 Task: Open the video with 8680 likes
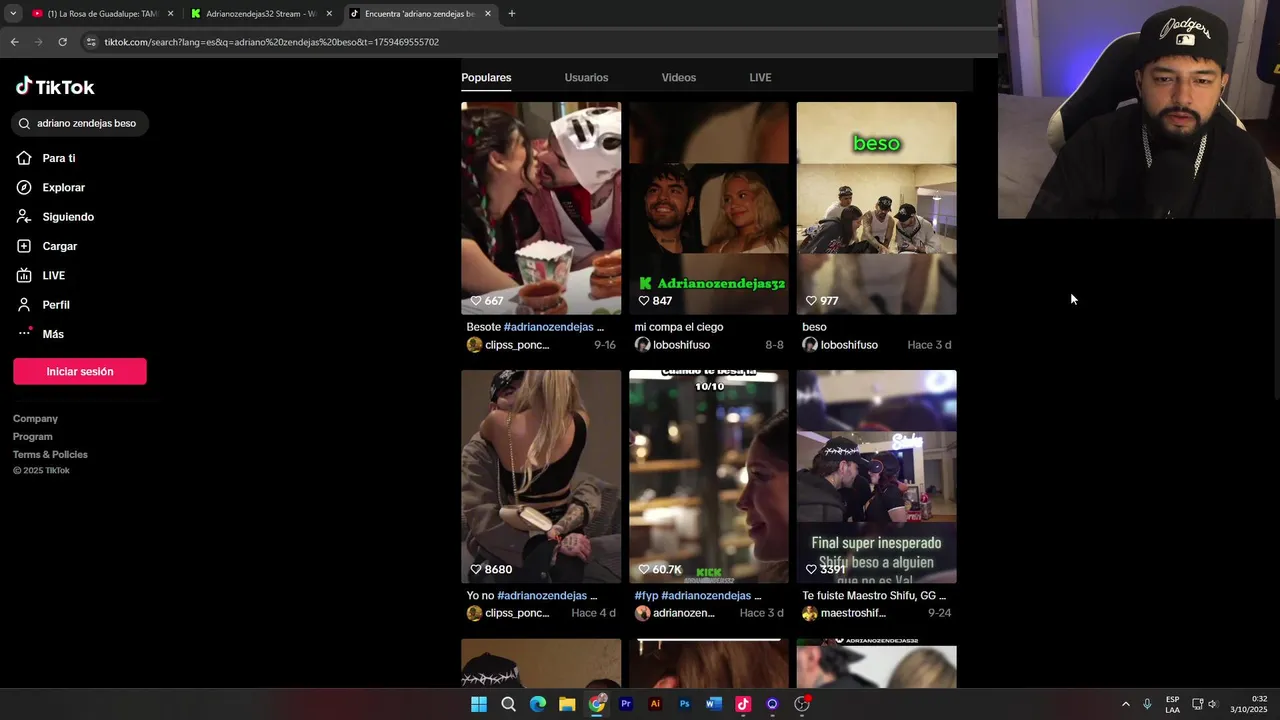tap(541, 476)
